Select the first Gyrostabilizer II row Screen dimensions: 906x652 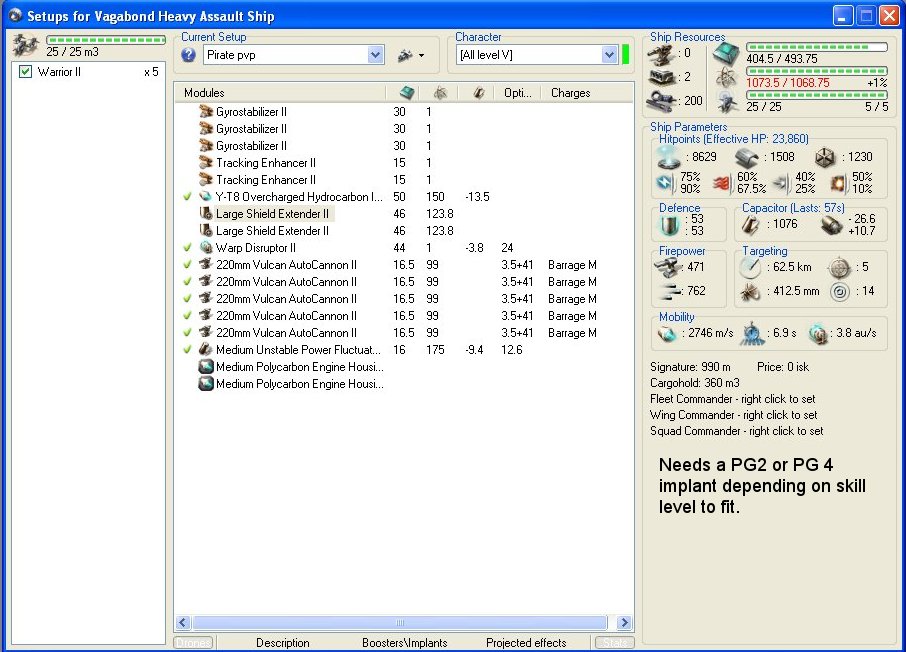click(x=404, y=112)
